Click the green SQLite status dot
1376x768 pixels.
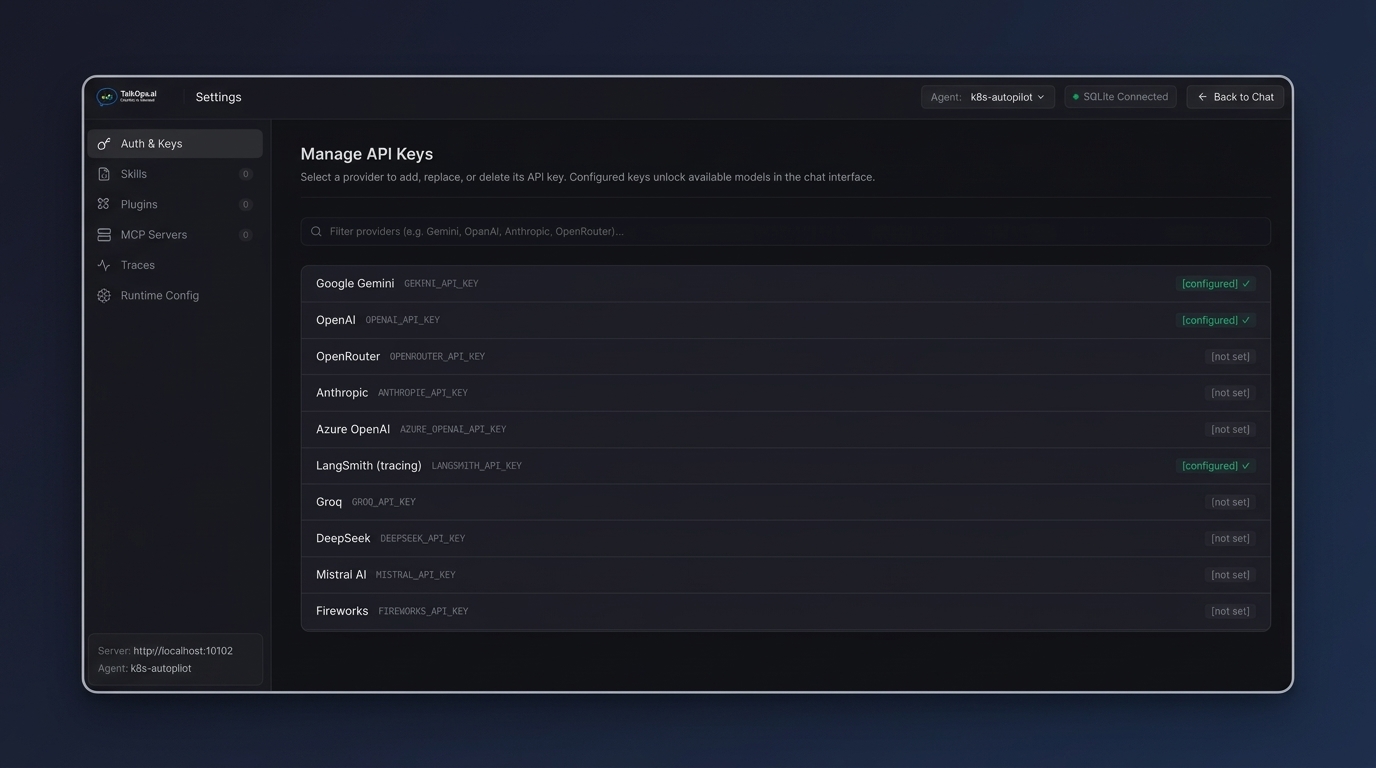click(1076, 97)
